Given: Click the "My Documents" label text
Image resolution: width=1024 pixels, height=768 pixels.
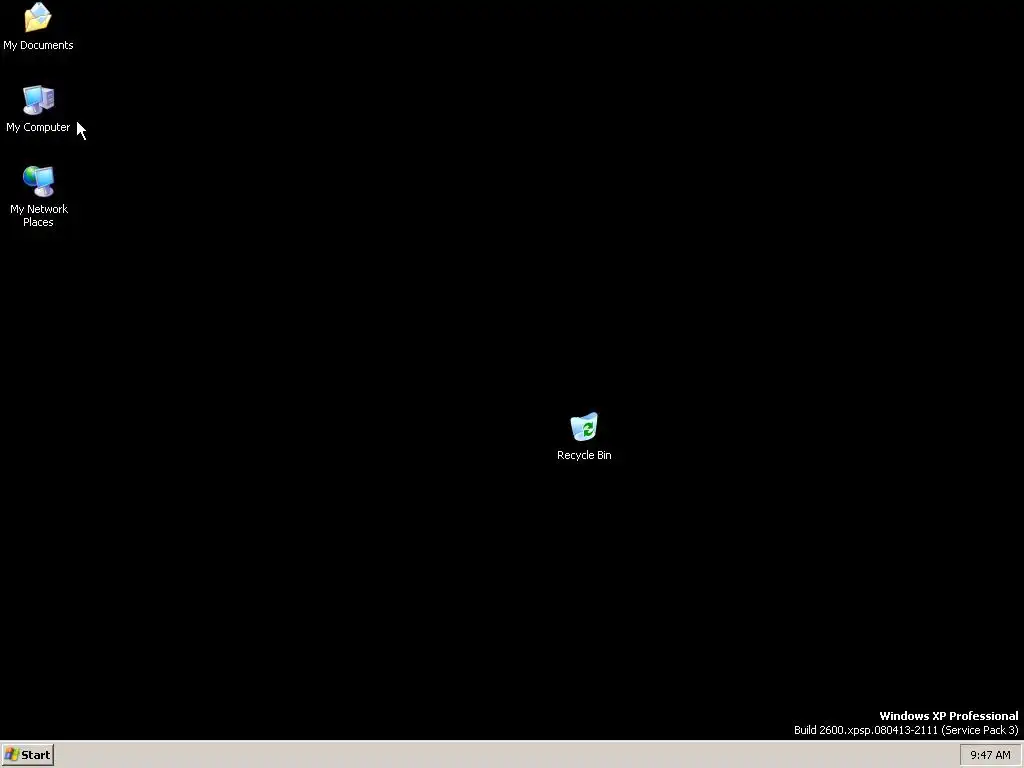Looking at the screenshot, I should (39, 45).
